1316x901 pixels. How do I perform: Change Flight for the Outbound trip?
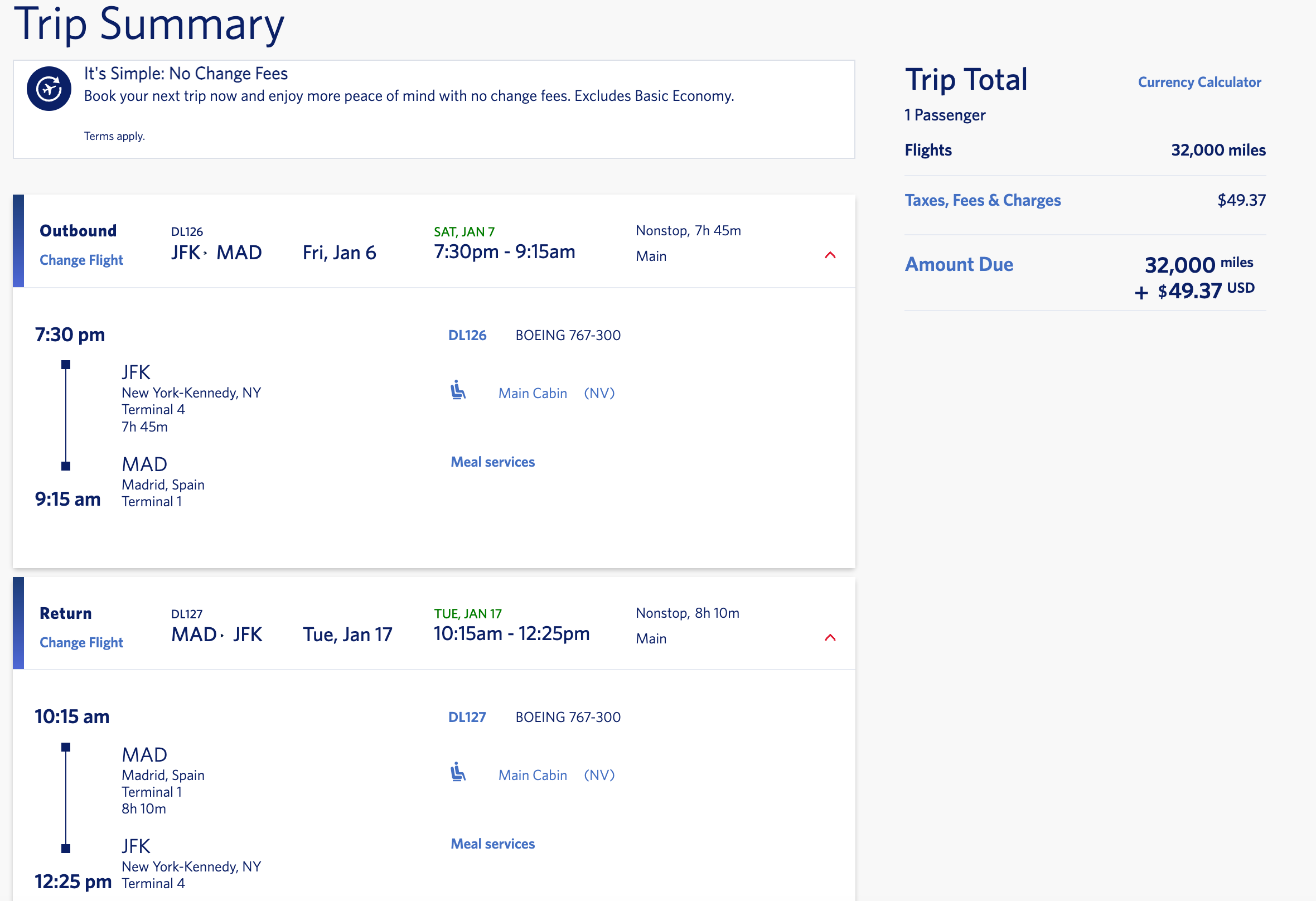[x=81, y=260]
